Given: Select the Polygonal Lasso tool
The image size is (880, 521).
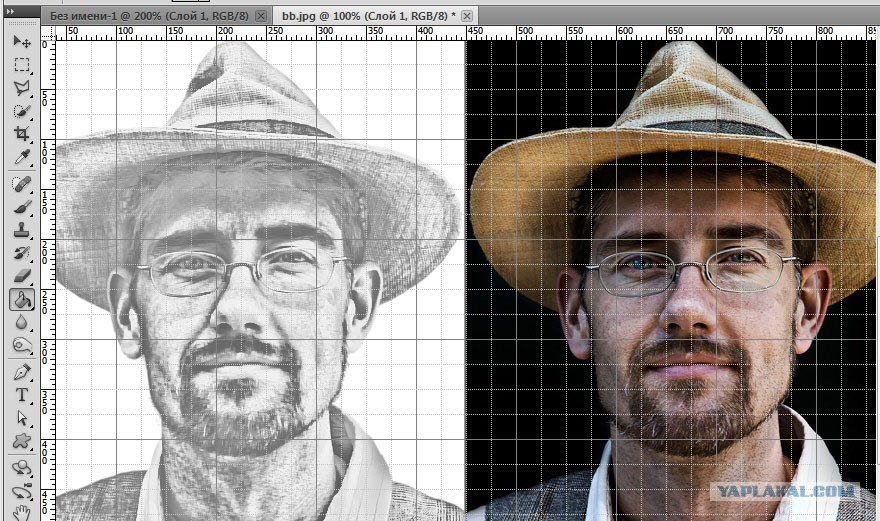Looking at the screenshot, I should [x=22, y=88].
